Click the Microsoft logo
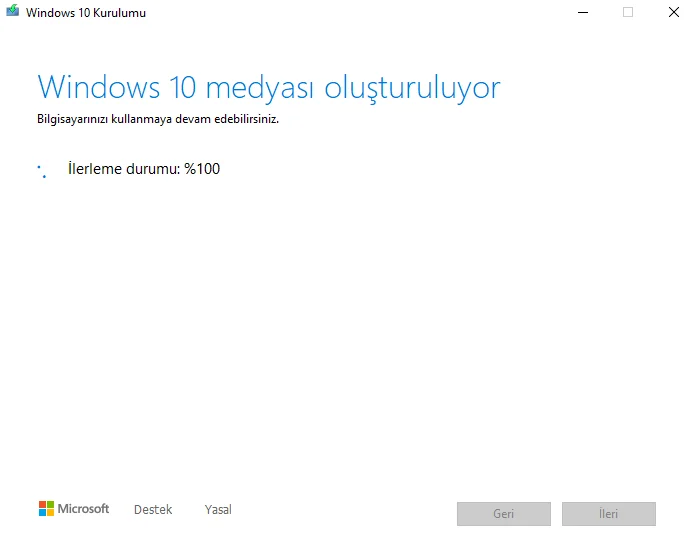The image size is (685, 548). pos(74,508)
